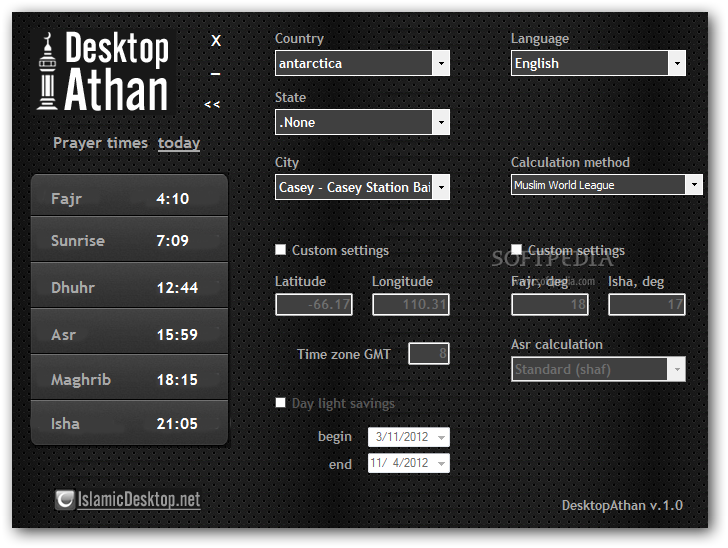
Task: Open the Asr calculation Standard (shaf) dropdown
Action: point(598,369)
